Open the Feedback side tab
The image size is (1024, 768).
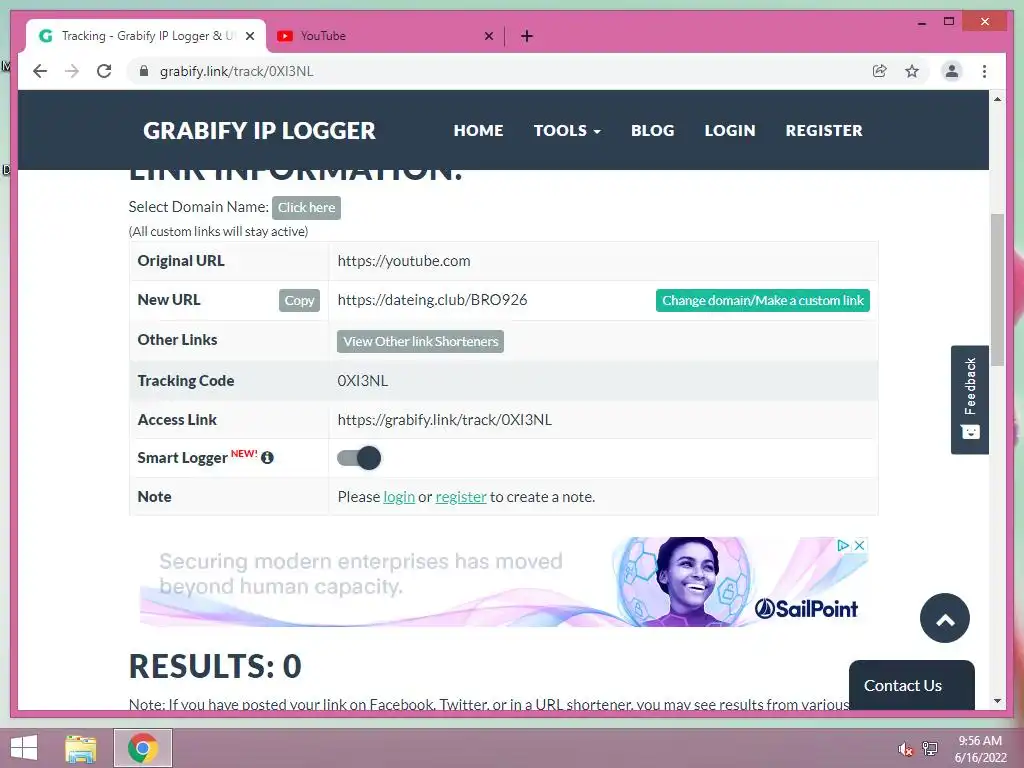coord(970,399)
